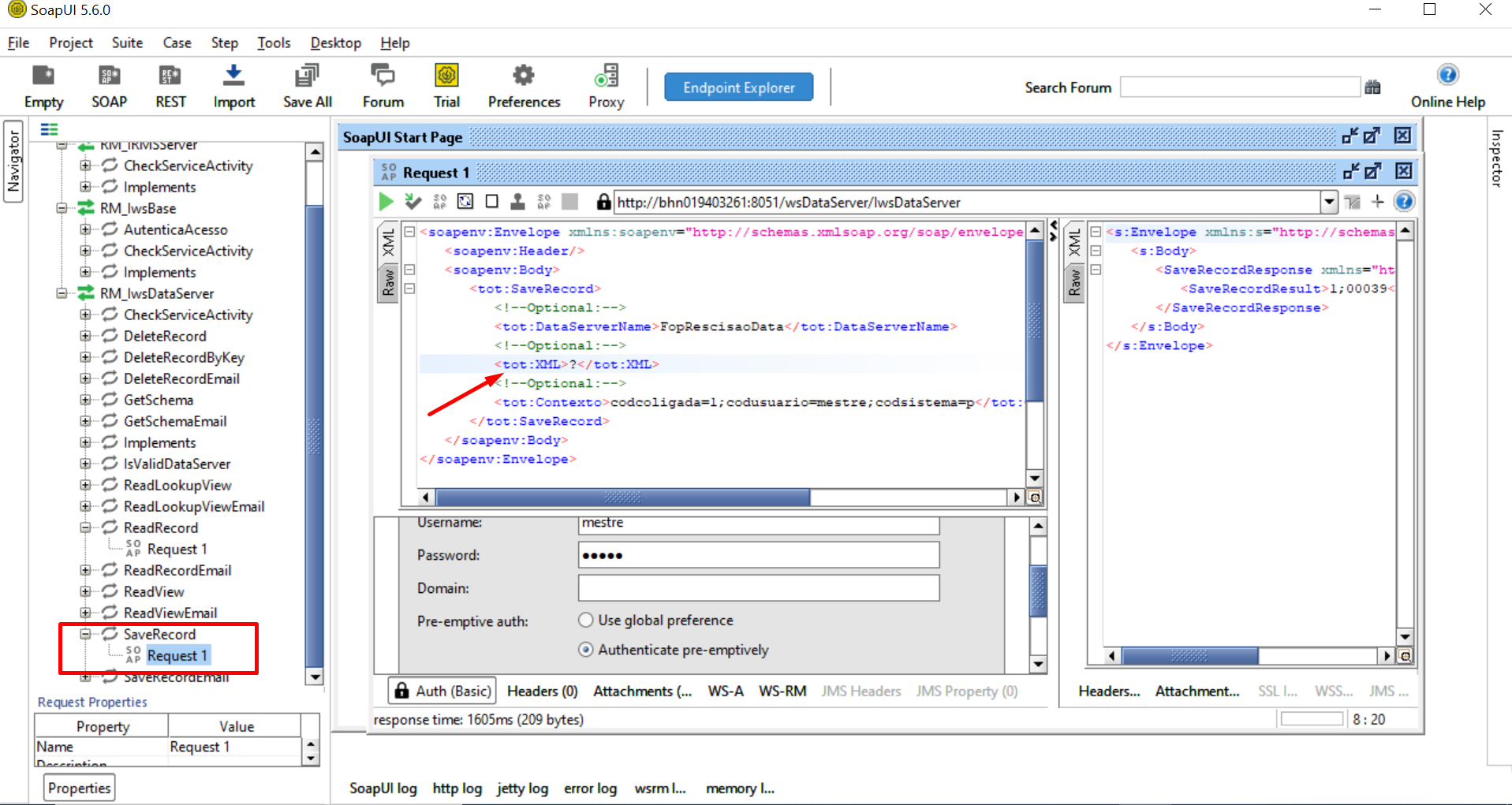Click the binoculars search forum icon

(1373, 88)
